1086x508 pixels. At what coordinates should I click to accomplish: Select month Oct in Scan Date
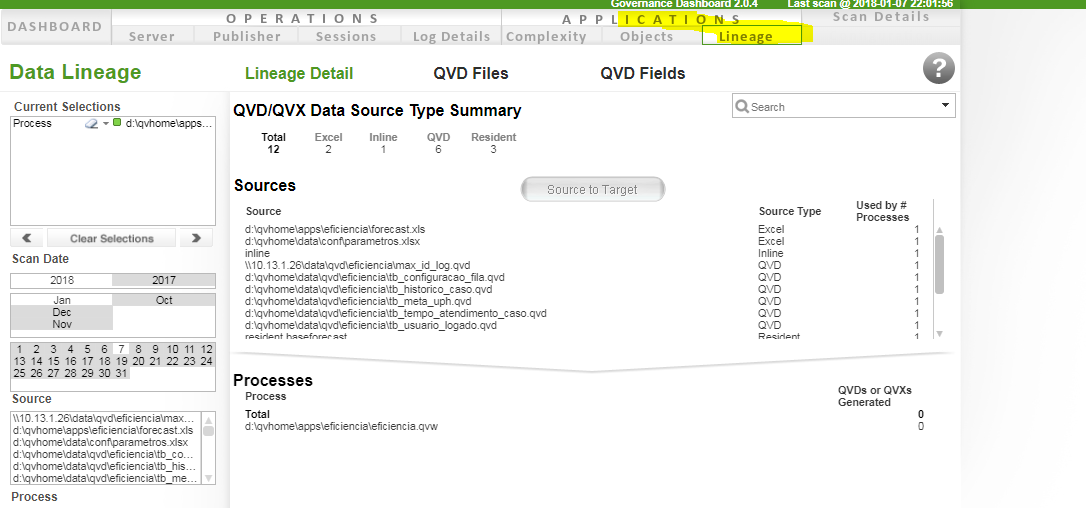click(163, 300)
